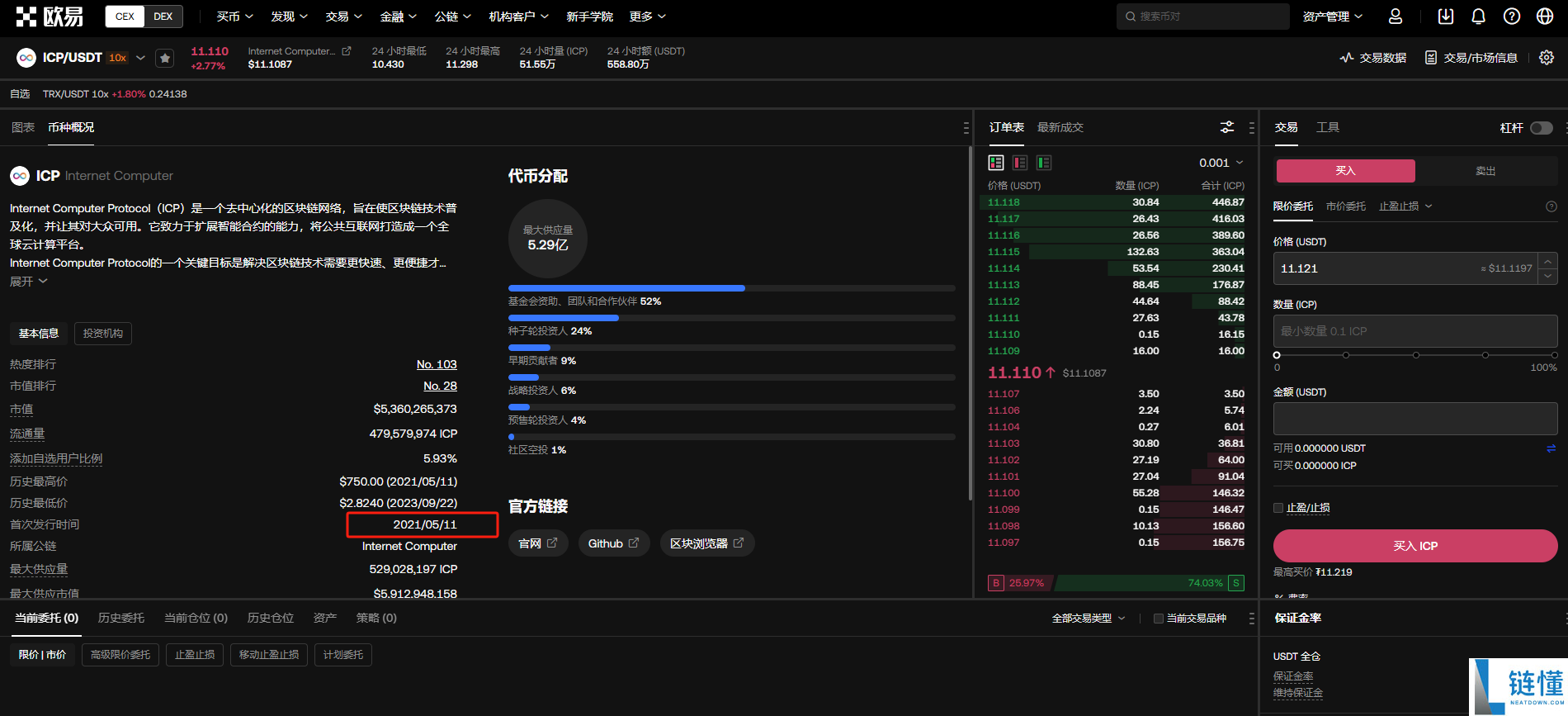Show both bids and asks order book view
The height and width of the screenshot is (716, 1568).
(996, 163)
